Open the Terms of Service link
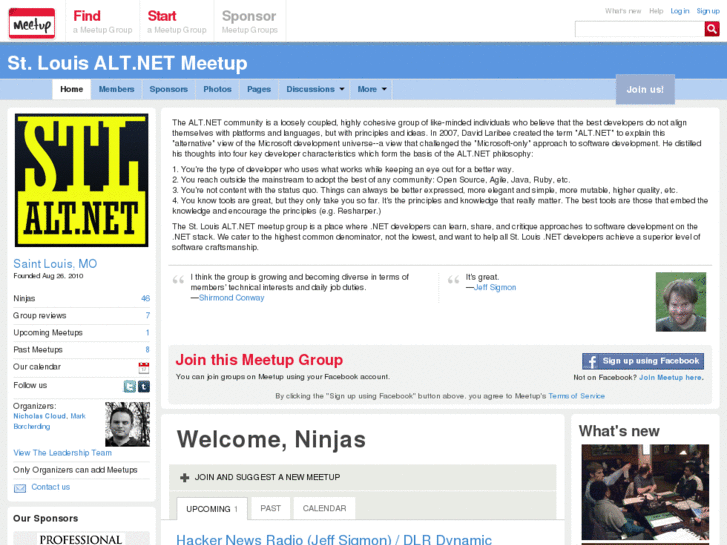The image size is (727, 545). (x=576, y=396)
